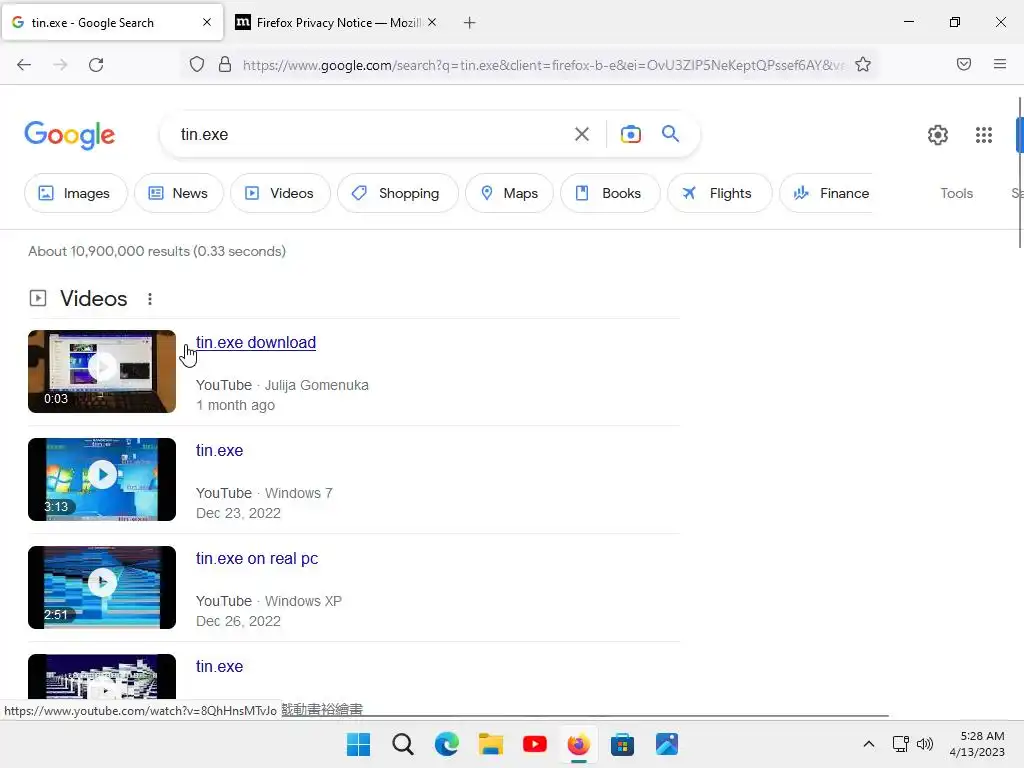
Task: Launch Microsoft Edge from the taskbar
Action: pos(446,744)
